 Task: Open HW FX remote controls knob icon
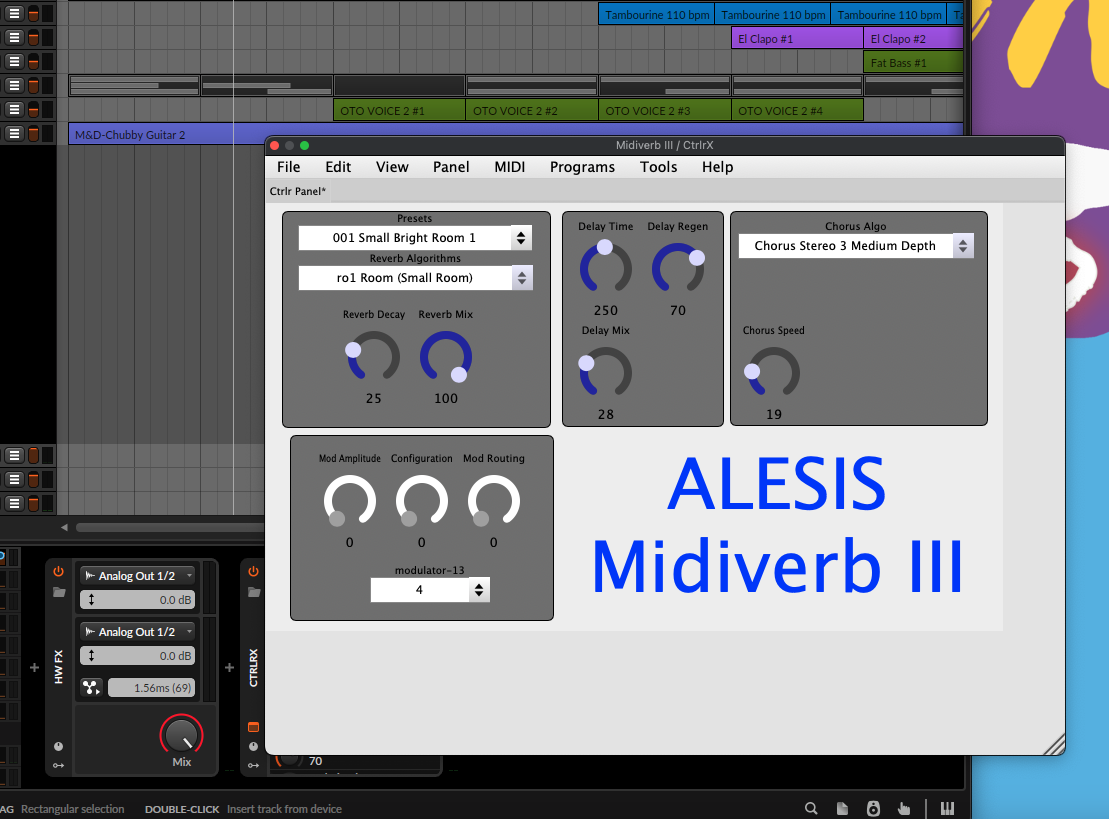(59, 746)
